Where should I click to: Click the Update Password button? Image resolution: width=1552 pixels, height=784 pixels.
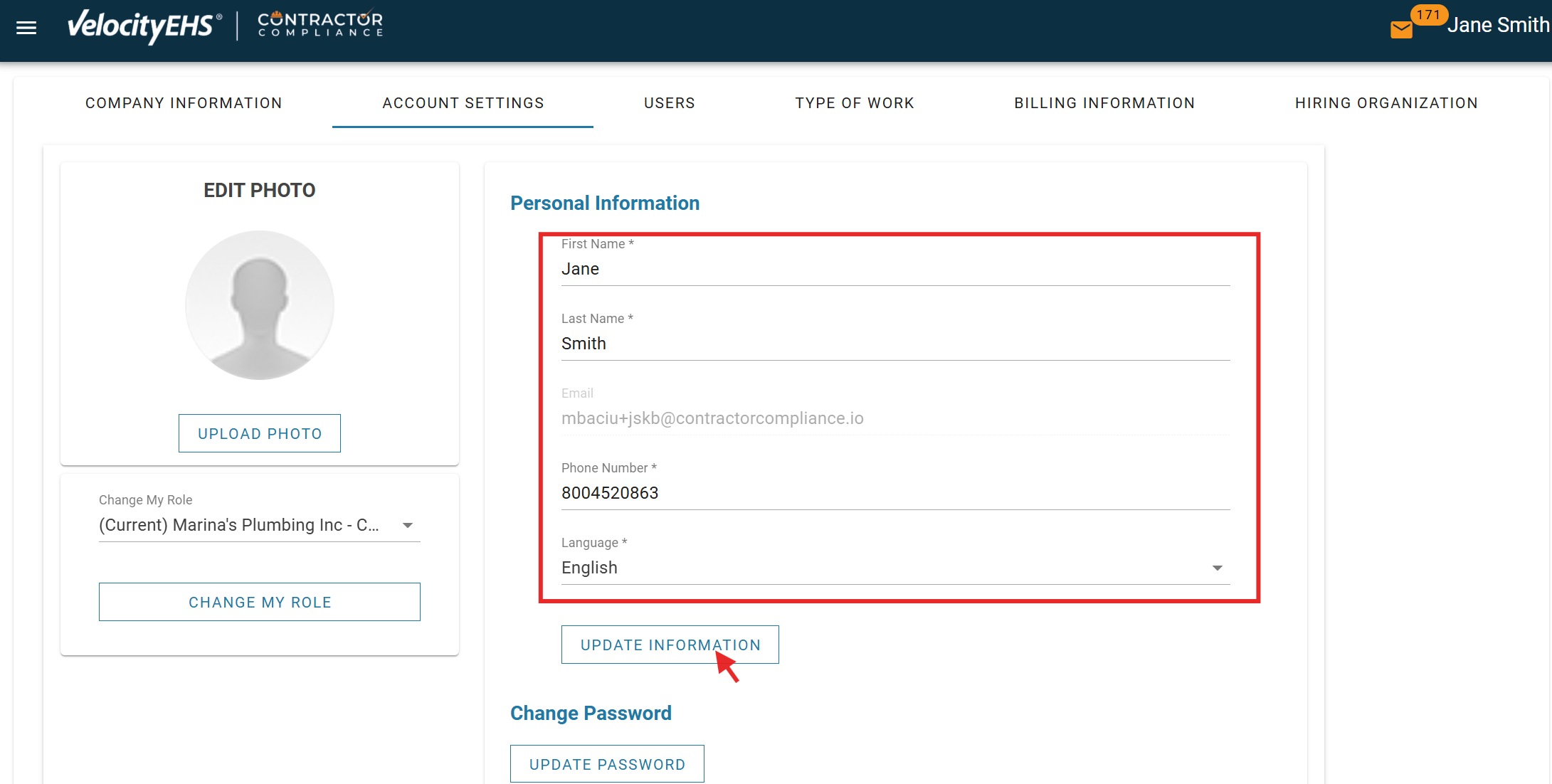coord(607,764)
